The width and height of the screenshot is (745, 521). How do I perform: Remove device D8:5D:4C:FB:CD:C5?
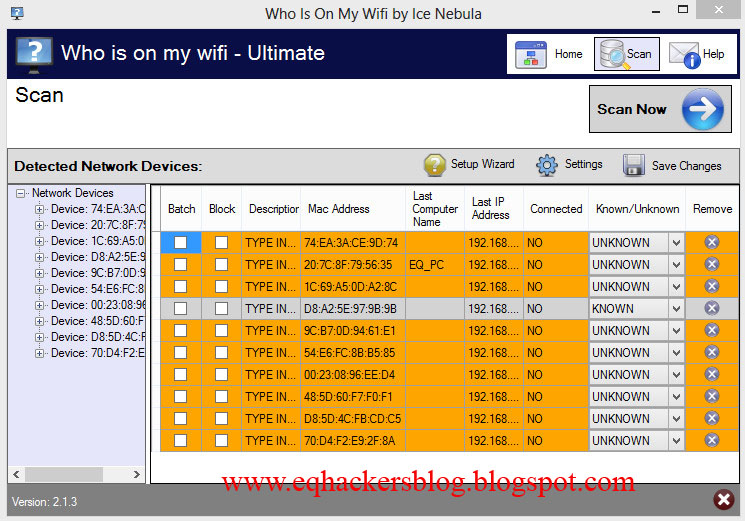(x=712, y=418)
